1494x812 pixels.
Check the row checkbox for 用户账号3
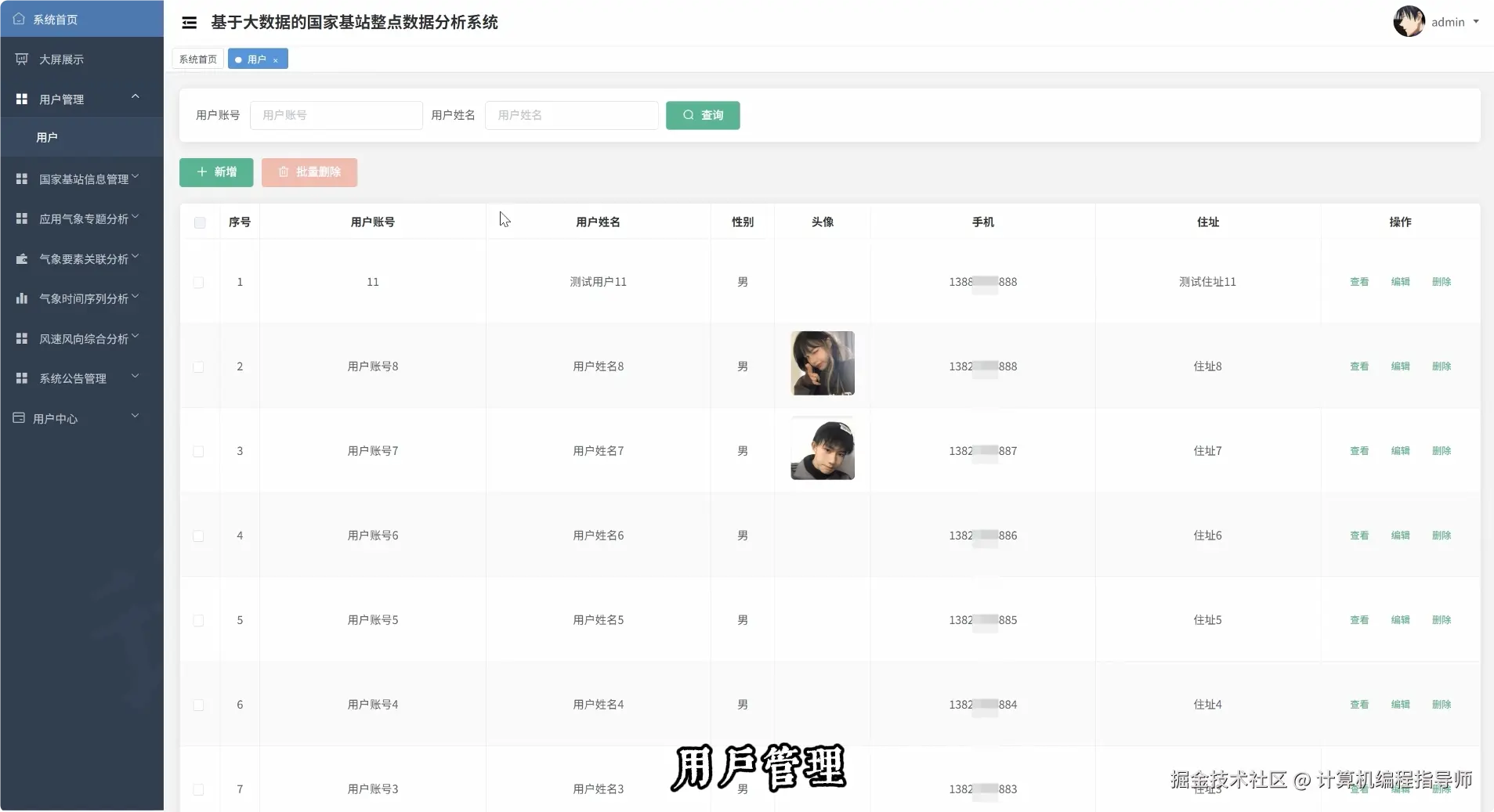point(199,789)
